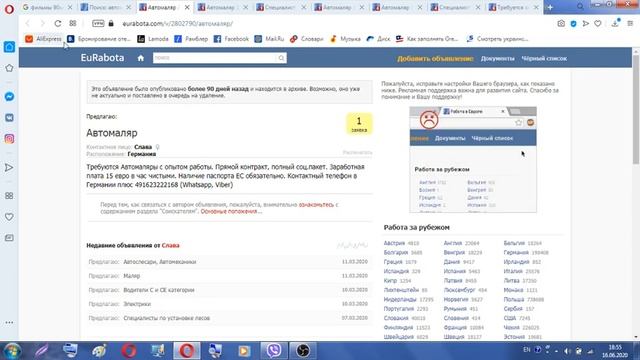Click 'Основные положения' link
The width and height of the screenshot is (640, 360).
point(231,211)
